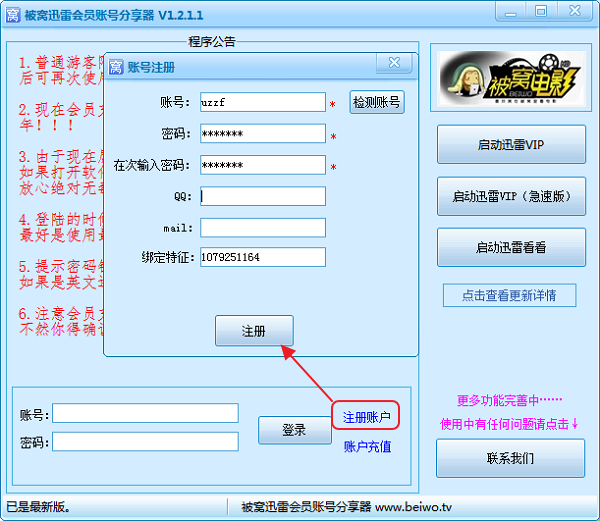Click the main window title bar app icon
Viewport: 600px width, 521px height.
click(x=13, y=15)
